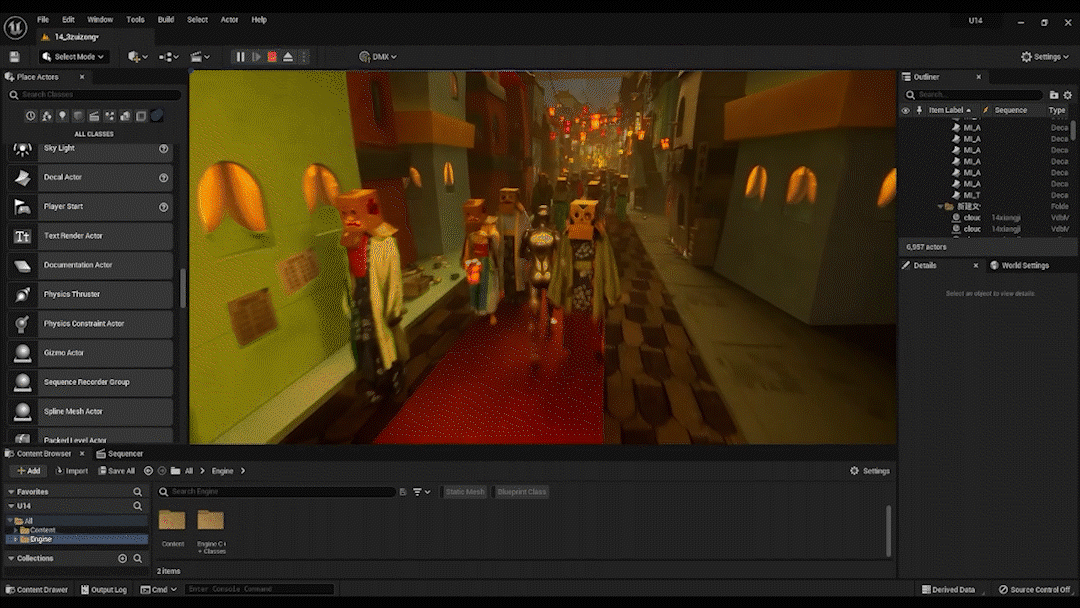This screenshot has height=608, width=1080.
Task: Open the Content Drawer
Action: [x=37, y=590]
